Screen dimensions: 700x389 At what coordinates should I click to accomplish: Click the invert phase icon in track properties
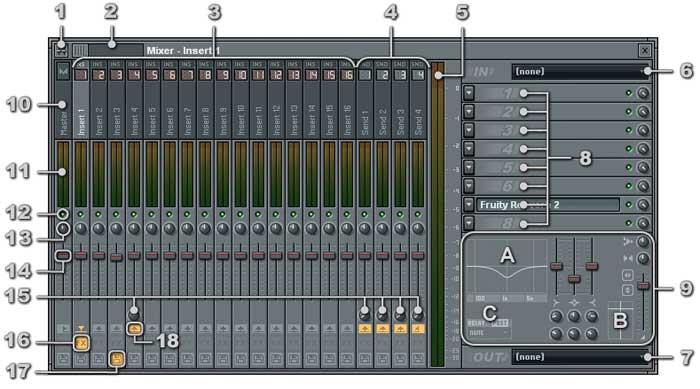(x=627, y=290)
